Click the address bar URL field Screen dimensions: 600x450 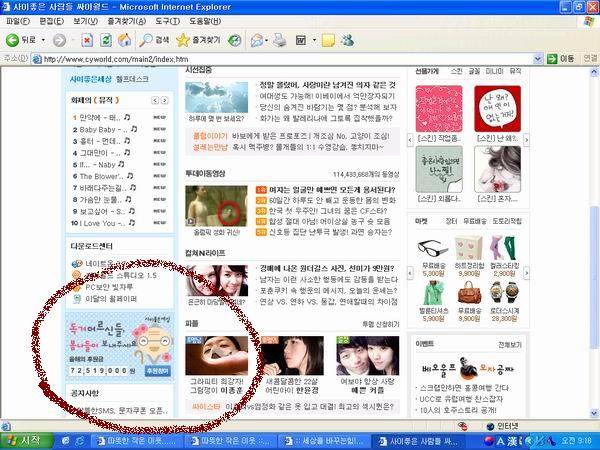pyautogui.click(x=283, y=59)
